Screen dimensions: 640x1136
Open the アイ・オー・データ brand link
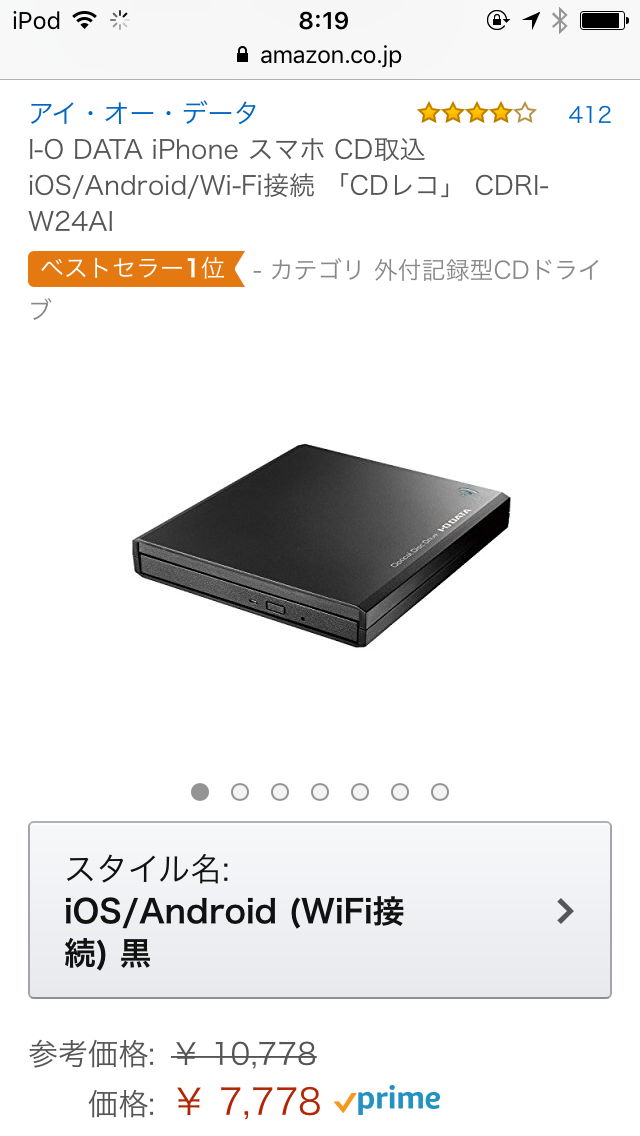144,114
